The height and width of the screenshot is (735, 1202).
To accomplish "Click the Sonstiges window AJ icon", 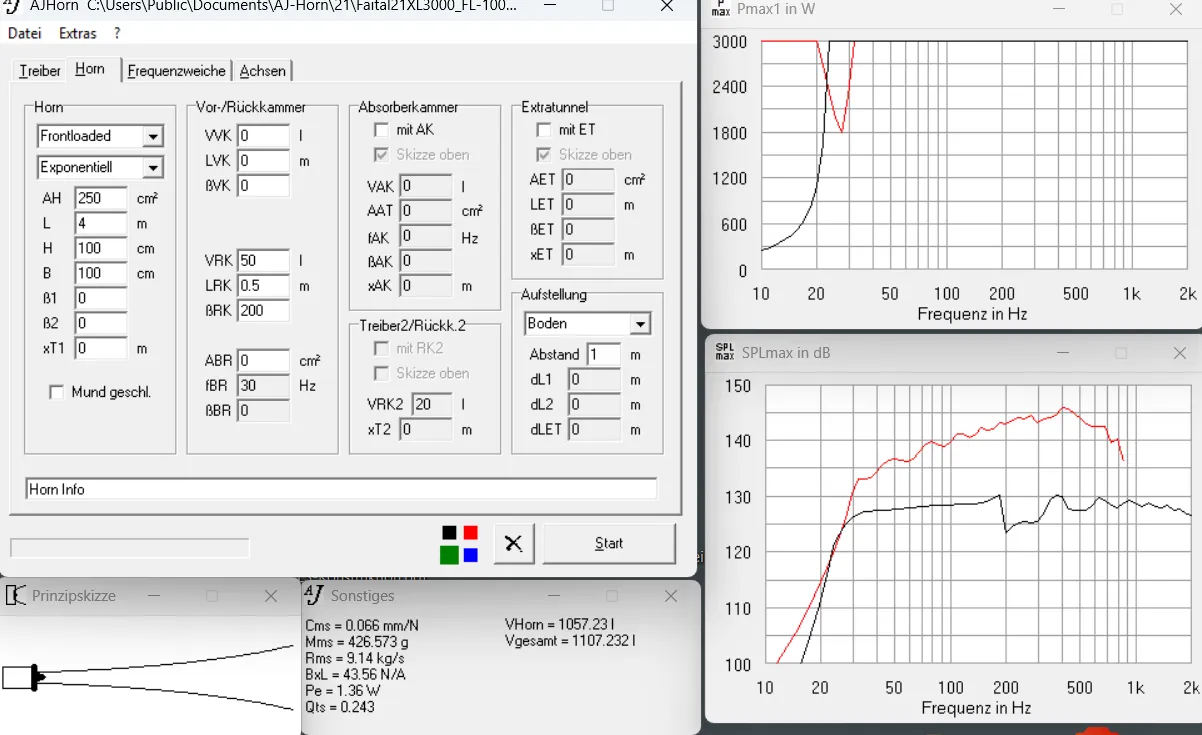I will click(314, 595).
